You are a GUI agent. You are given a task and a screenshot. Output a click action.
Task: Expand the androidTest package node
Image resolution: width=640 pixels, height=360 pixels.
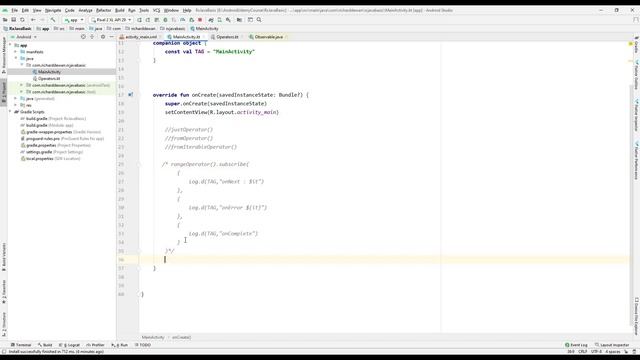tap(22, 85)
